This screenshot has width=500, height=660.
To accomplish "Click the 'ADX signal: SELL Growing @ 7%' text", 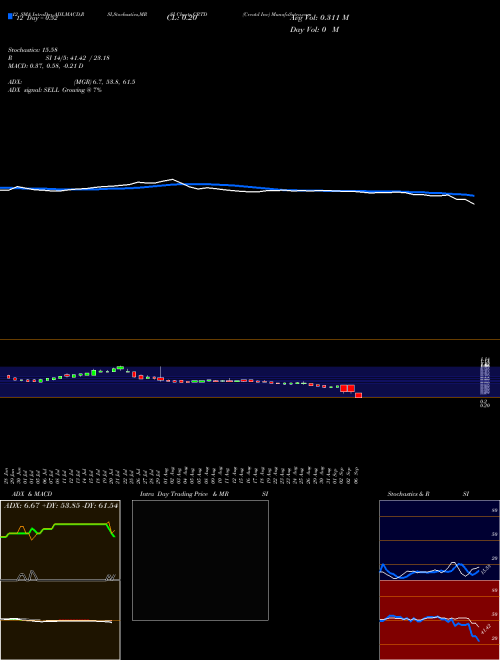I will 55,90.
